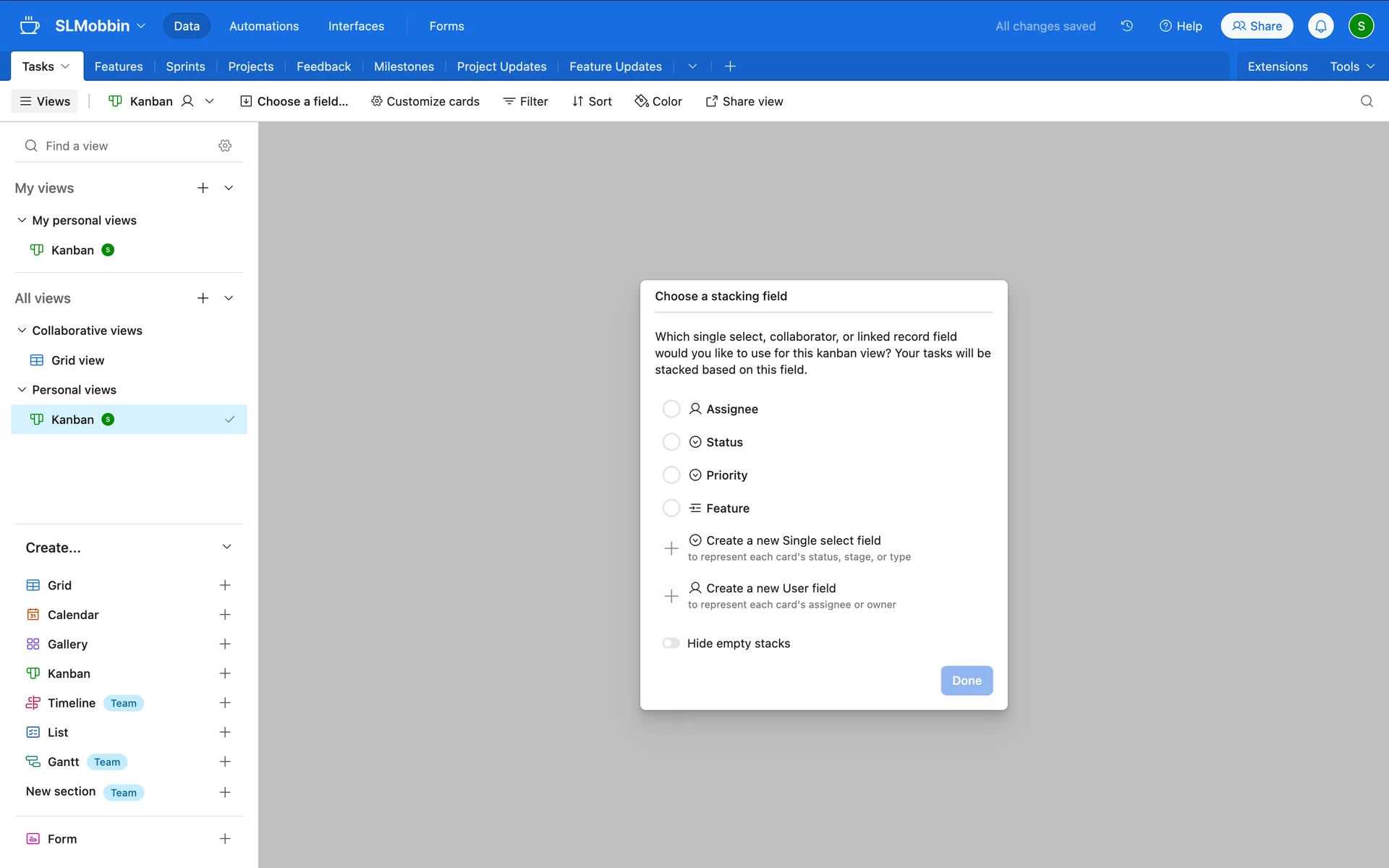Open the Automations menu tab
Viewport: 1389px width, 868px height.
263,26
